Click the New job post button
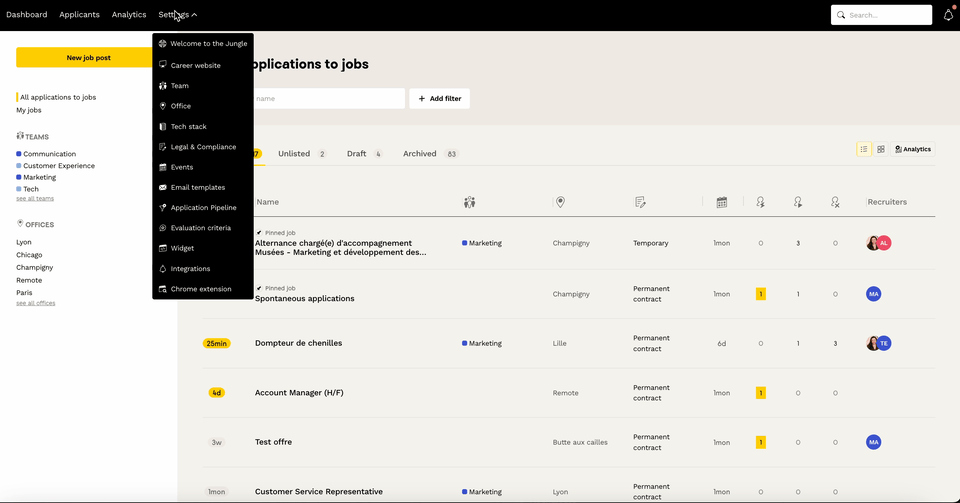Image resolution: width=960 pixels, height=503 pixels. pos(89,58)
